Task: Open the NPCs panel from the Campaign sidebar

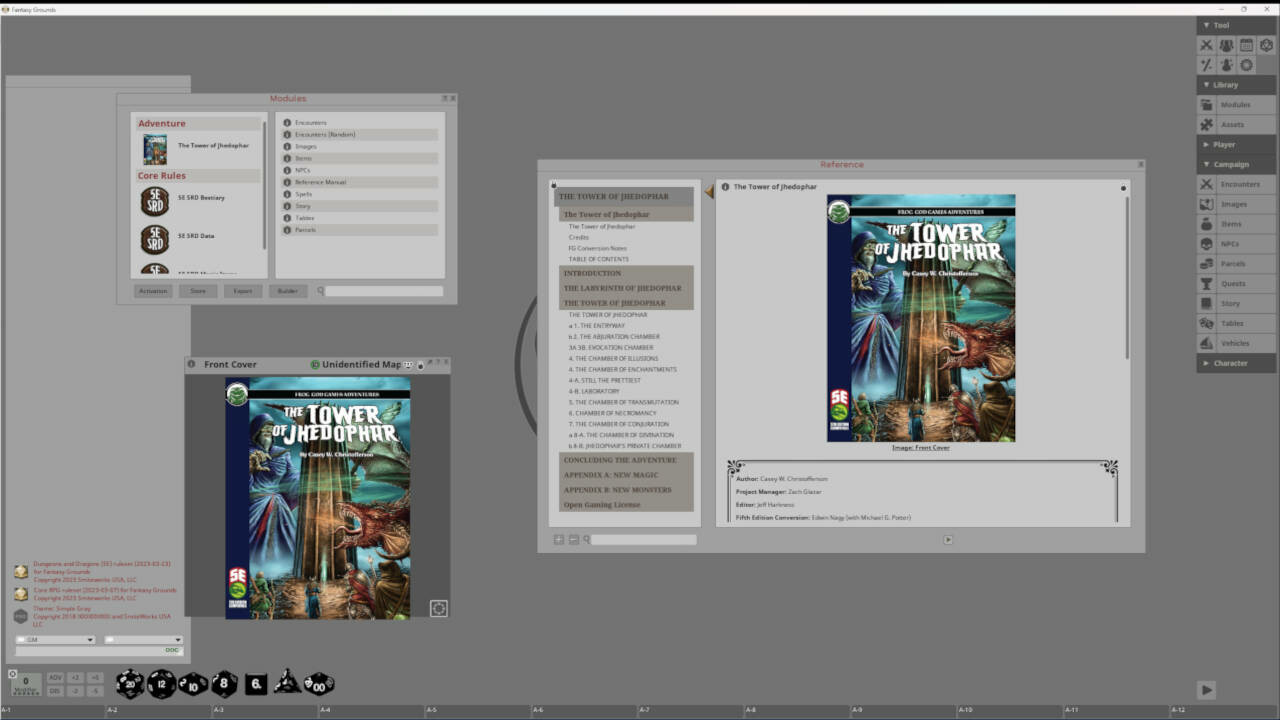Action: 1234,243
